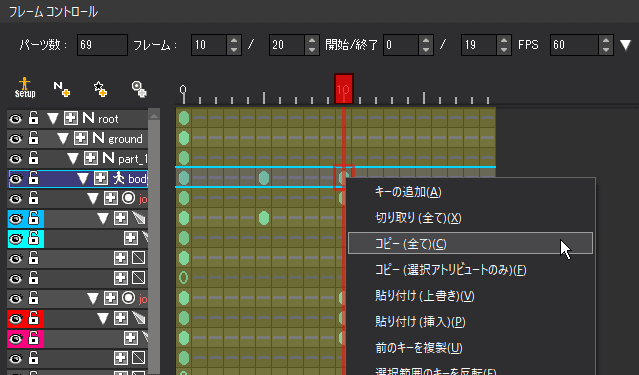Open the dropdown triangle next to FPS
Image resolution: width=639 pixels, height=375 pixels.
[626, 45]
